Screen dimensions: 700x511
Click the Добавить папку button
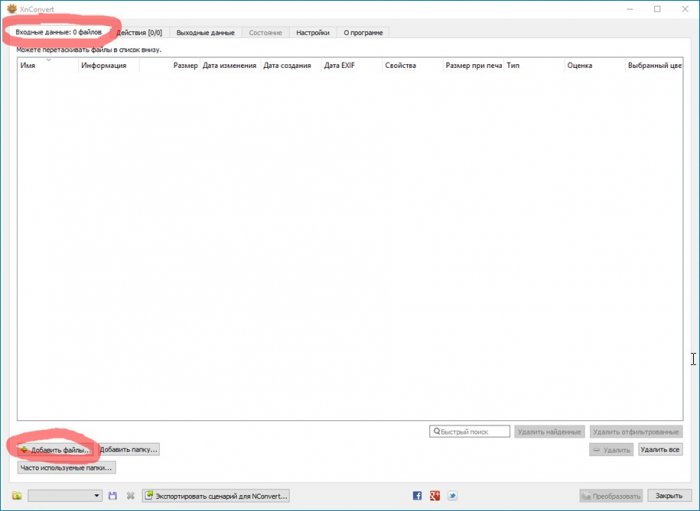tap(128, 450)
